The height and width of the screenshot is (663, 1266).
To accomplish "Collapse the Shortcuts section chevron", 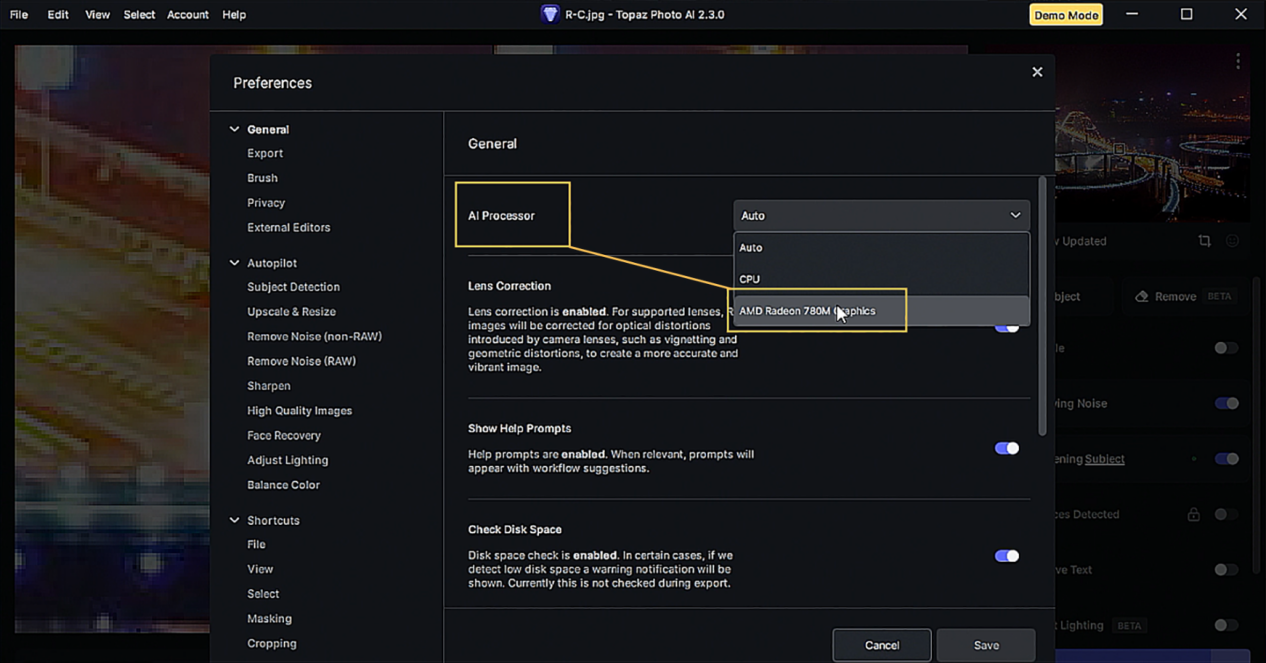I will tap(235, 521).
